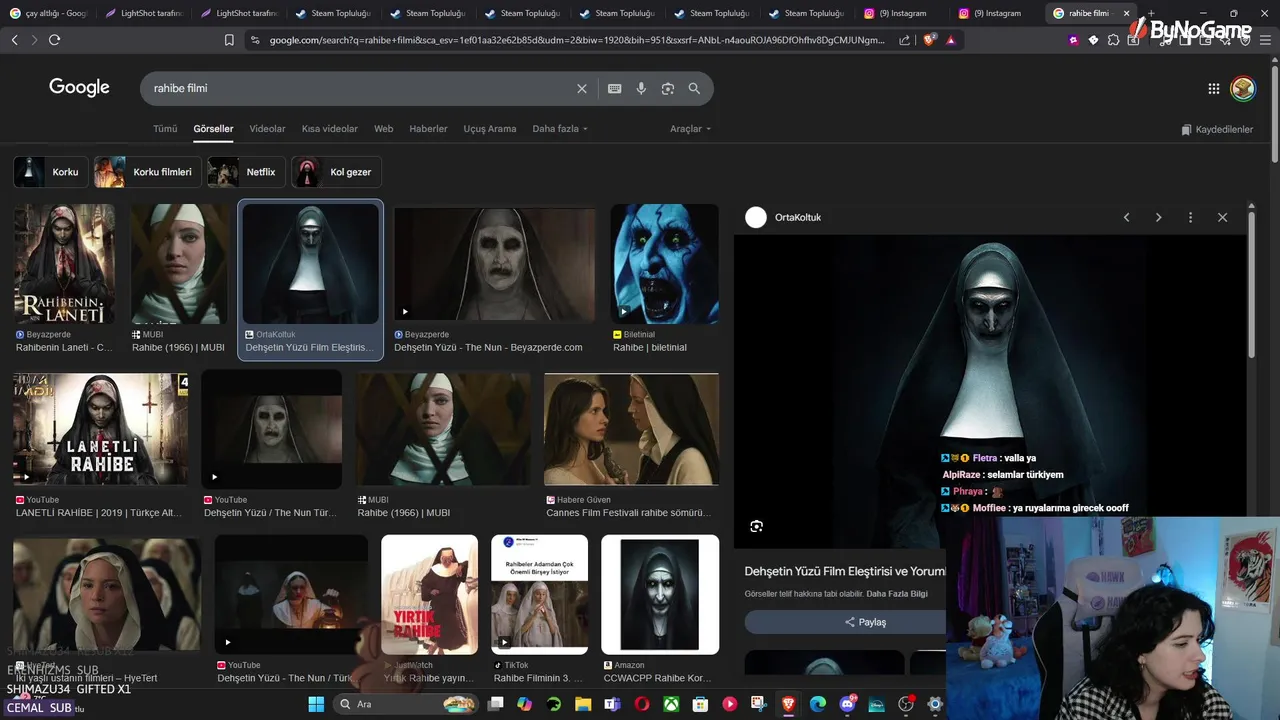Go back using the browser back arrow
The height and width of the screenshot is (720, 1280).
tap(14, 40)
